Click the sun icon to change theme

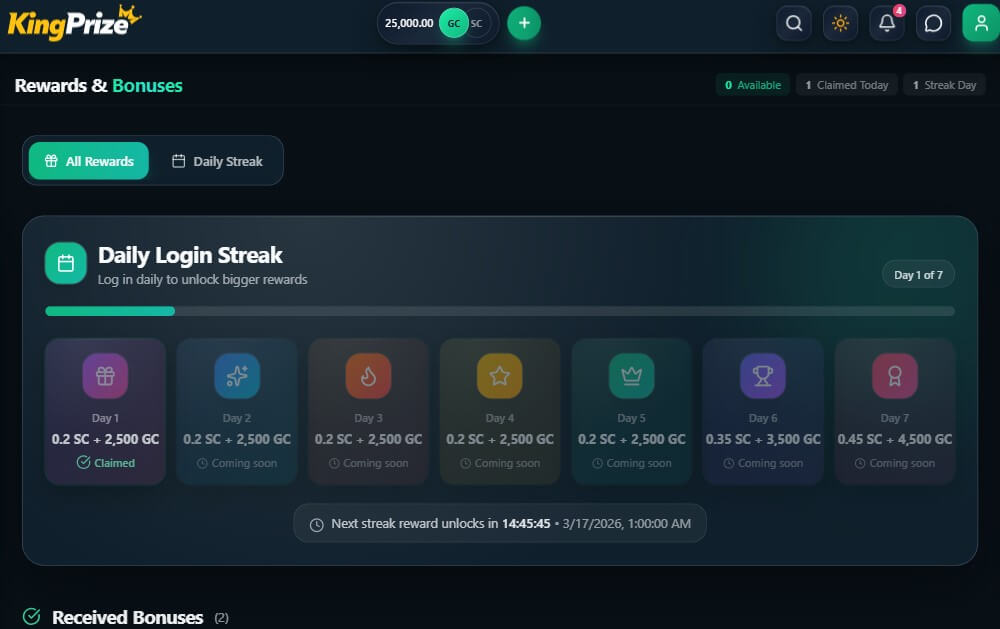(840, 23)
